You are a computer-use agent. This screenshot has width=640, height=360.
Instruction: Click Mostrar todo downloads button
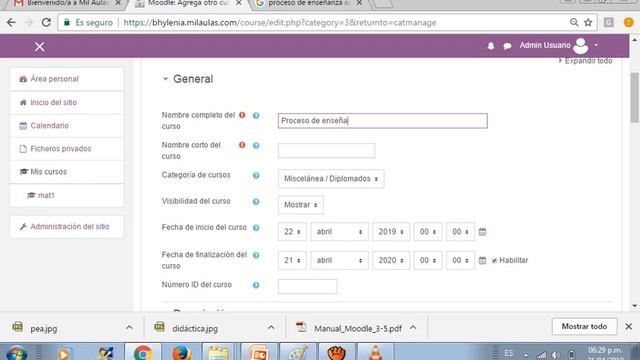click(x=584, y=327)
